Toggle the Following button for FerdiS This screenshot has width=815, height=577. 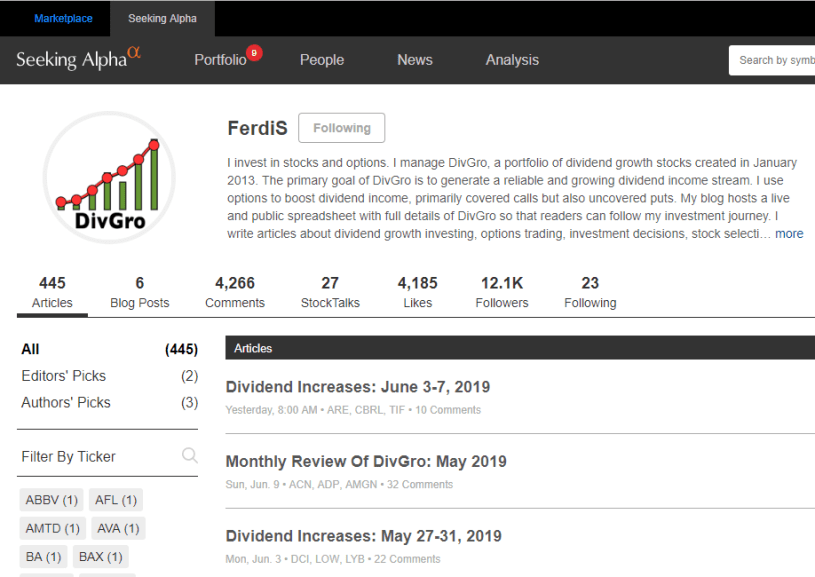tap(341, 128)
